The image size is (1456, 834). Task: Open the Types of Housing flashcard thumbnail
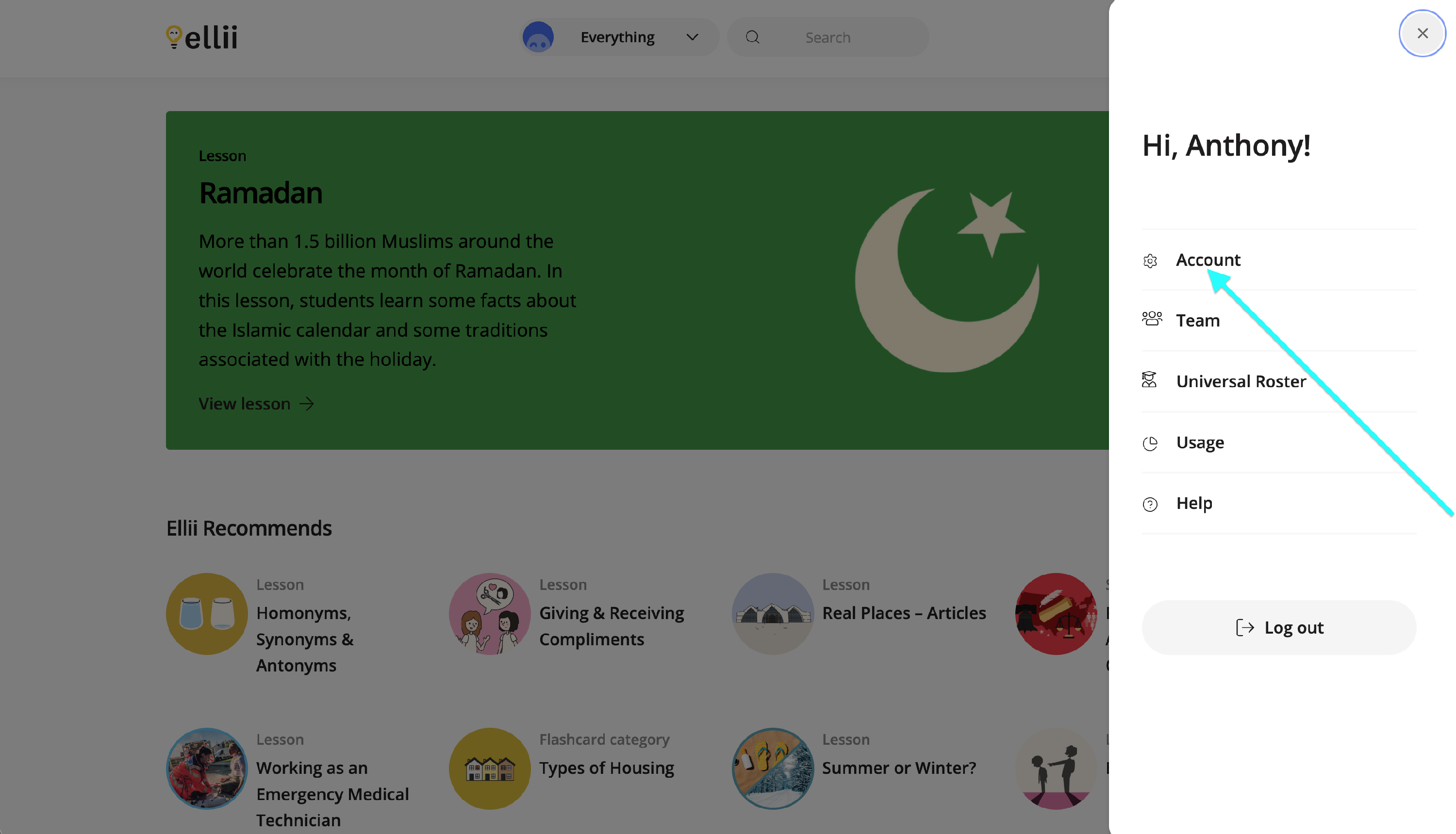coord(490,768)
